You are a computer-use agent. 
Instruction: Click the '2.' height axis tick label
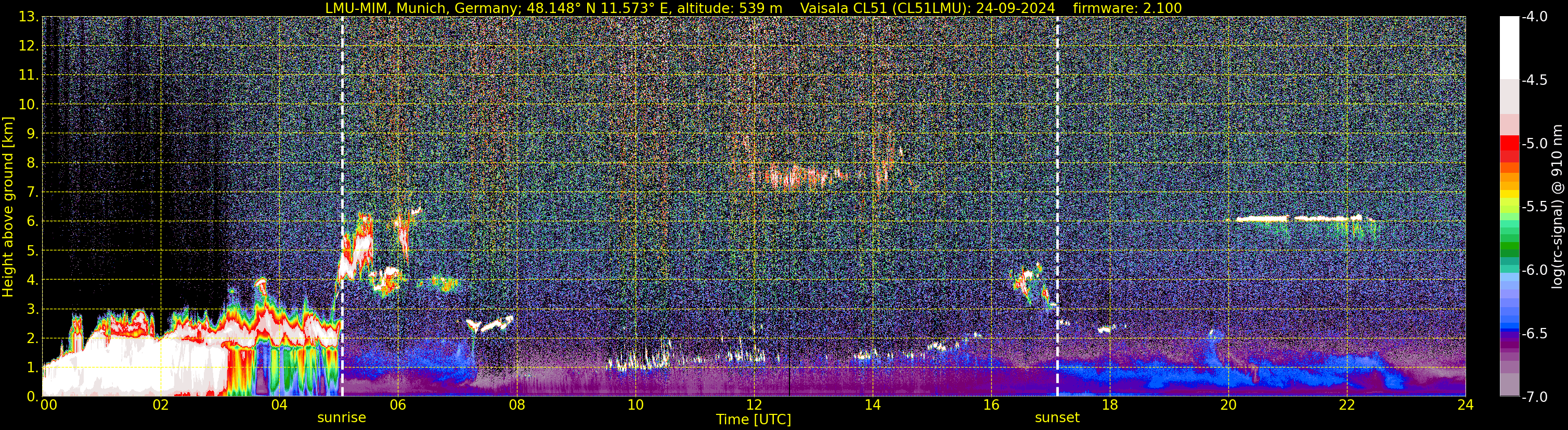(32, 338)
